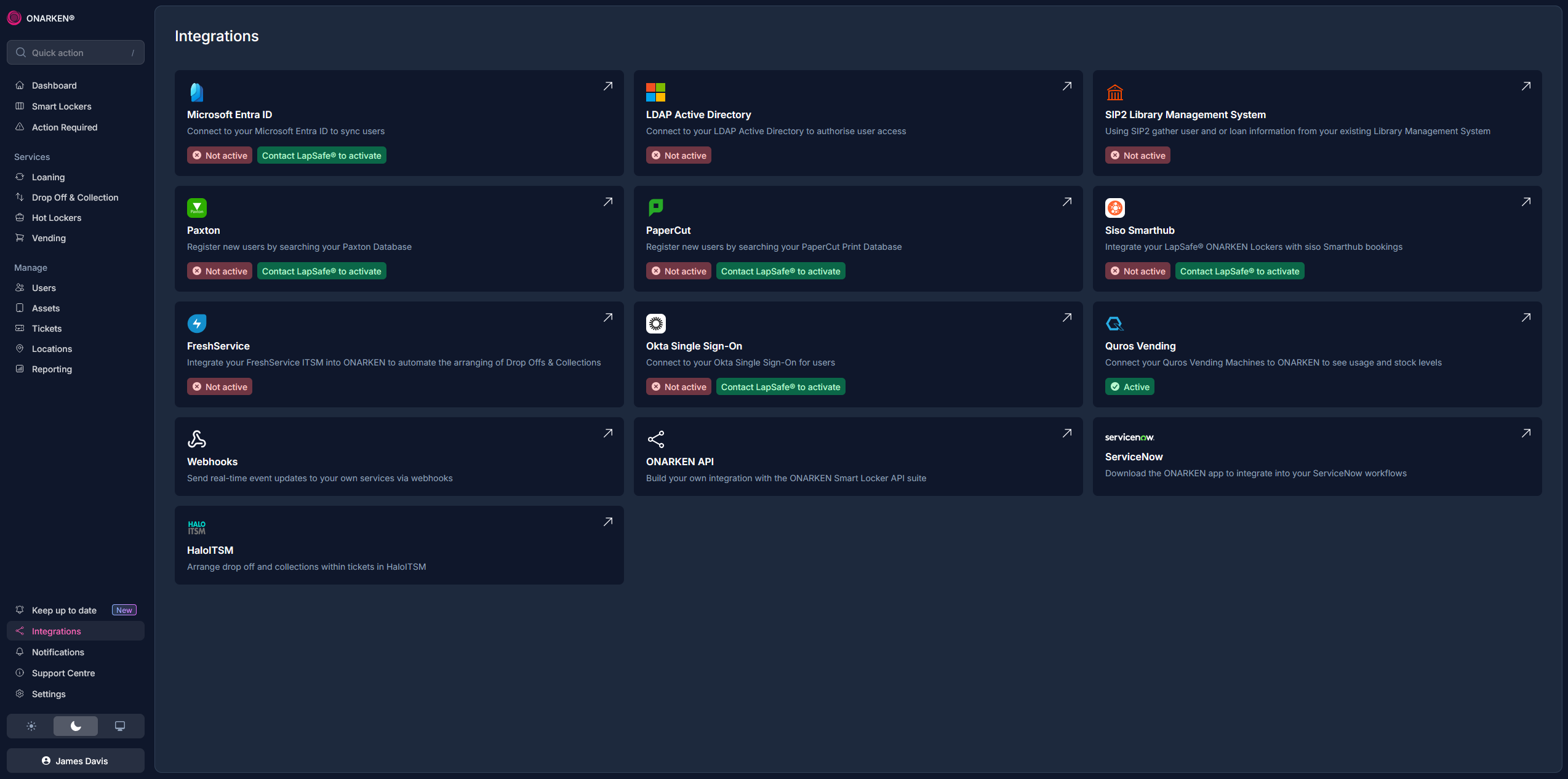Screen dimensions: 1568x779
Task: Click Not active badge on SIP2
Action: tap(1137, 156)
